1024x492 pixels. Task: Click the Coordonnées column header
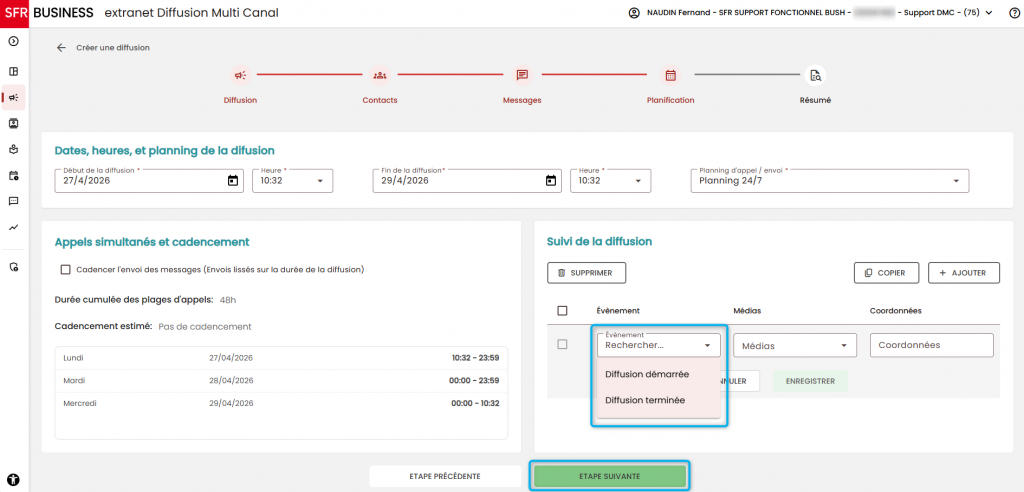point(895,311)
